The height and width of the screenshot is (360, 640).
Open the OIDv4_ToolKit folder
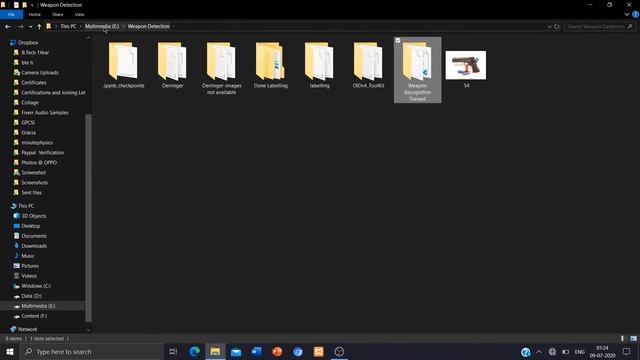pyautogui.click(x=369, y=65)
